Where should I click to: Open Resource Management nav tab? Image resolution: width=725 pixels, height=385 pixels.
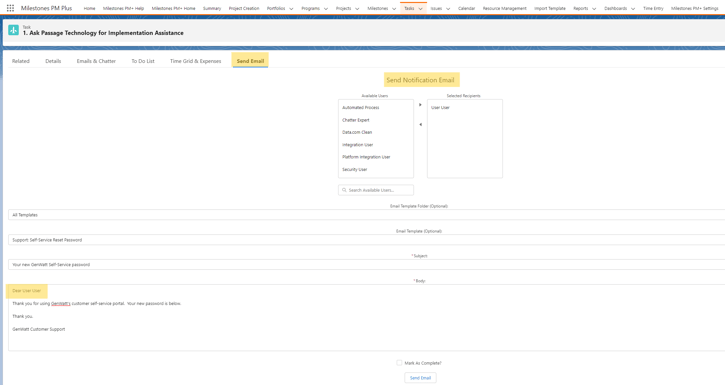point(504,8)
